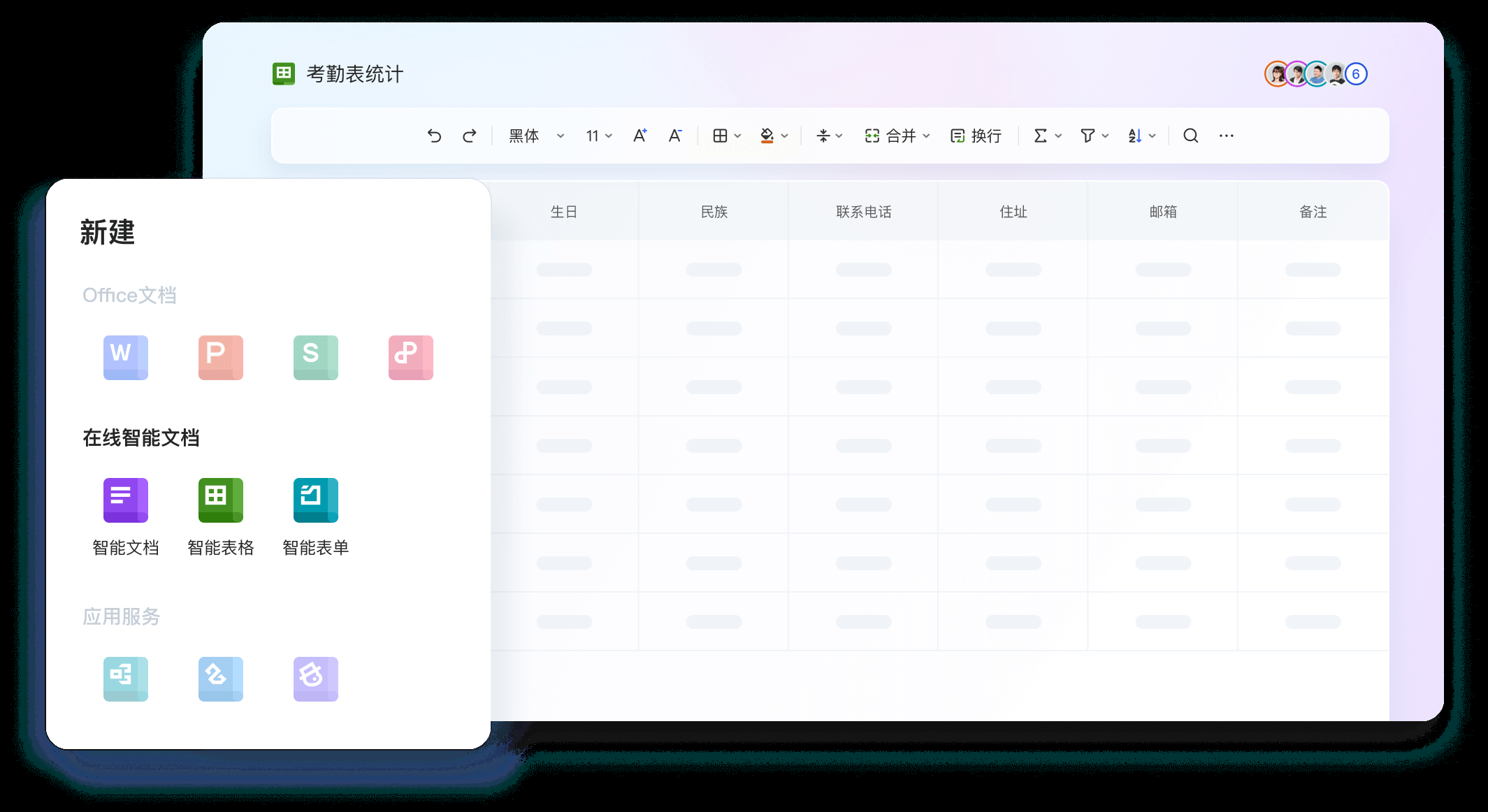Screen dimensions: 1488x812
Task: Click the collaborator count badge 6
Action: 1356,74
